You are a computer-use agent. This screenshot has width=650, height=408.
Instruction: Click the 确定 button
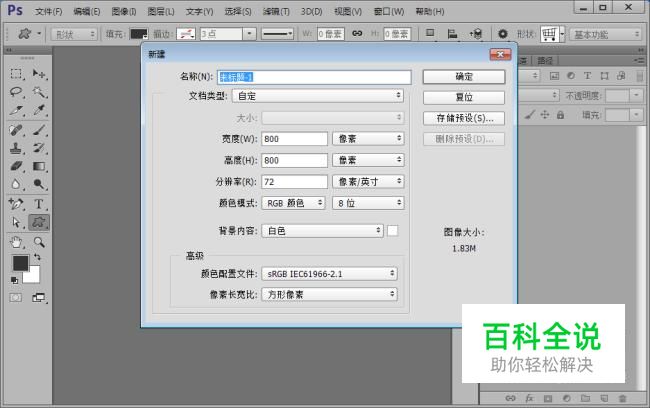click(464, 77)
